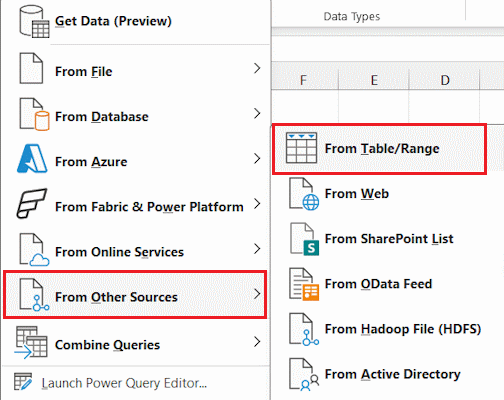Click the From File document icon
This screenshot has width=504, height=400.
tap(31, 68)
